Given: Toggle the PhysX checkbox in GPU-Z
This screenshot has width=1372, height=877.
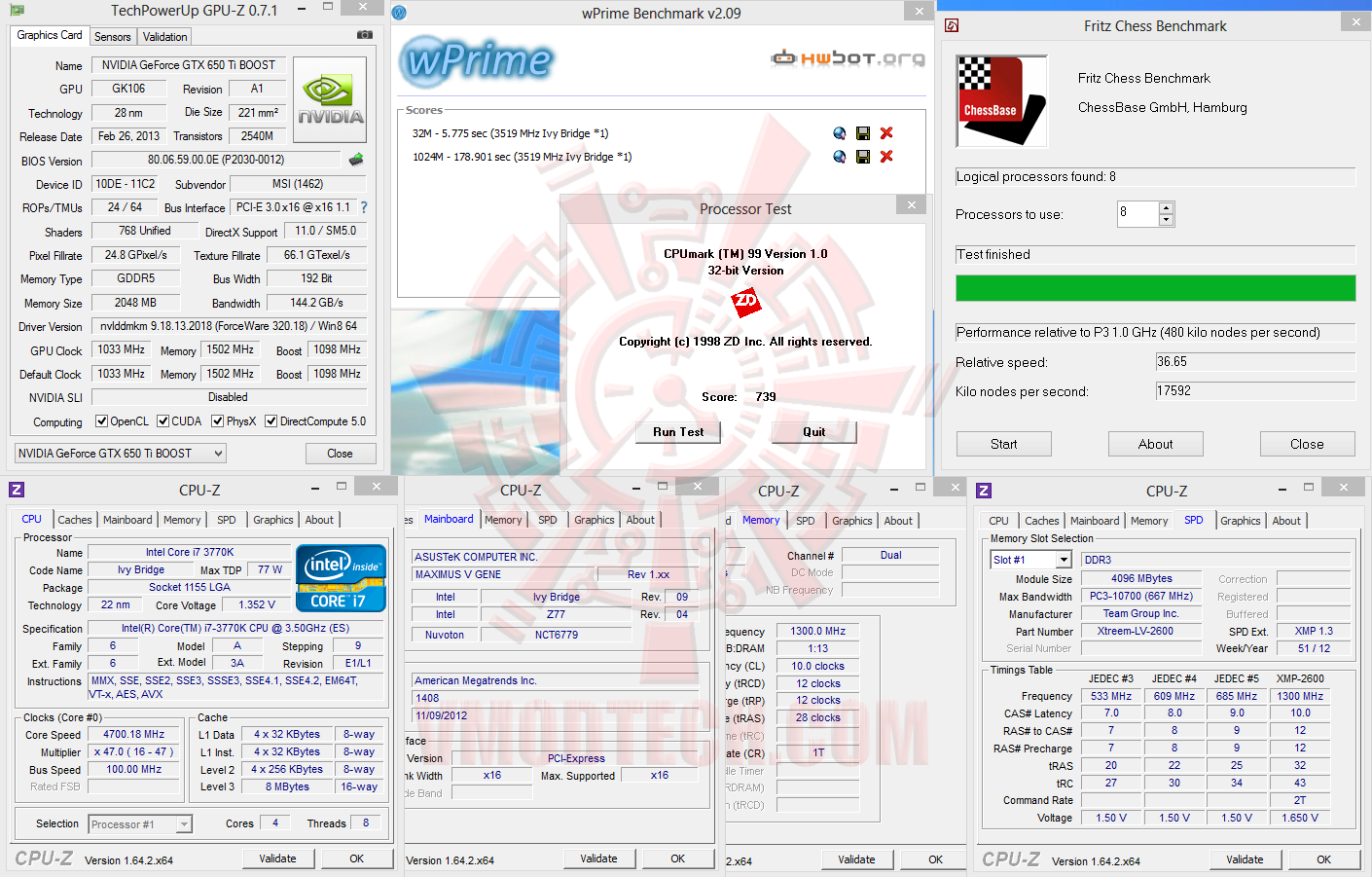Looking at the screenshot, I should pyautogui.click(x=217, y=421).
